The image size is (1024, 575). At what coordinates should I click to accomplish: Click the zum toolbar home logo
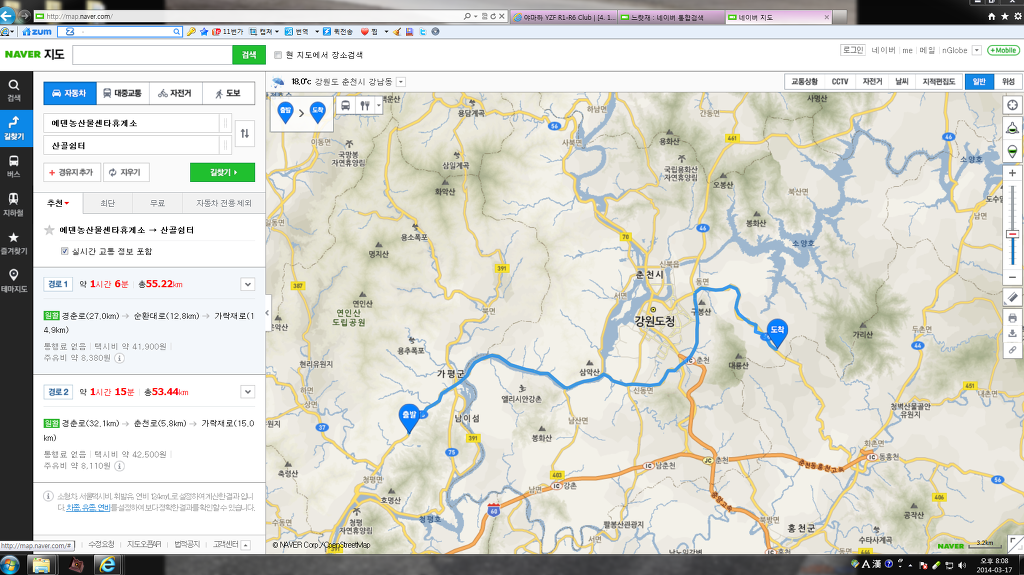point(37,31)
